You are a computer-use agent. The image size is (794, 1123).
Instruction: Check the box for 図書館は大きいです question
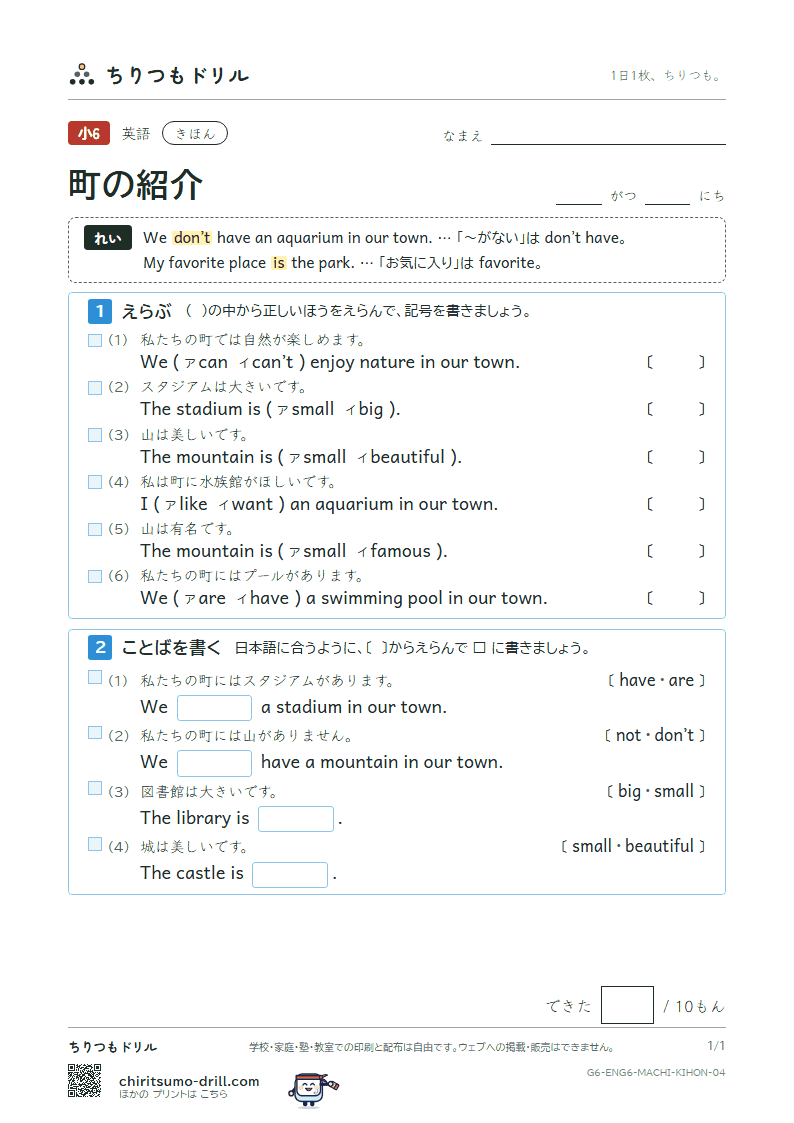[95, 788]
